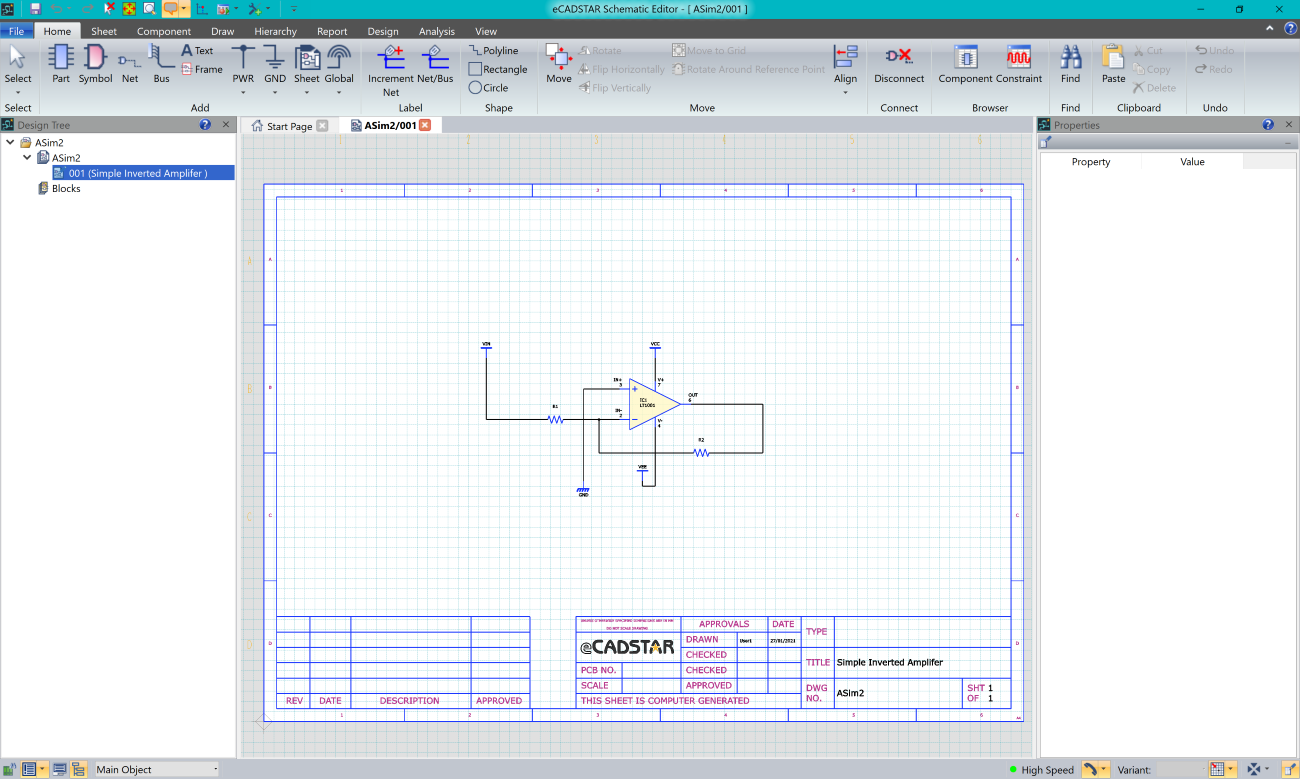1300x779 pixels.
Task: Select 001 (Simple Inverted Amplifer) sheet in tree
Action: coord(143,173)
